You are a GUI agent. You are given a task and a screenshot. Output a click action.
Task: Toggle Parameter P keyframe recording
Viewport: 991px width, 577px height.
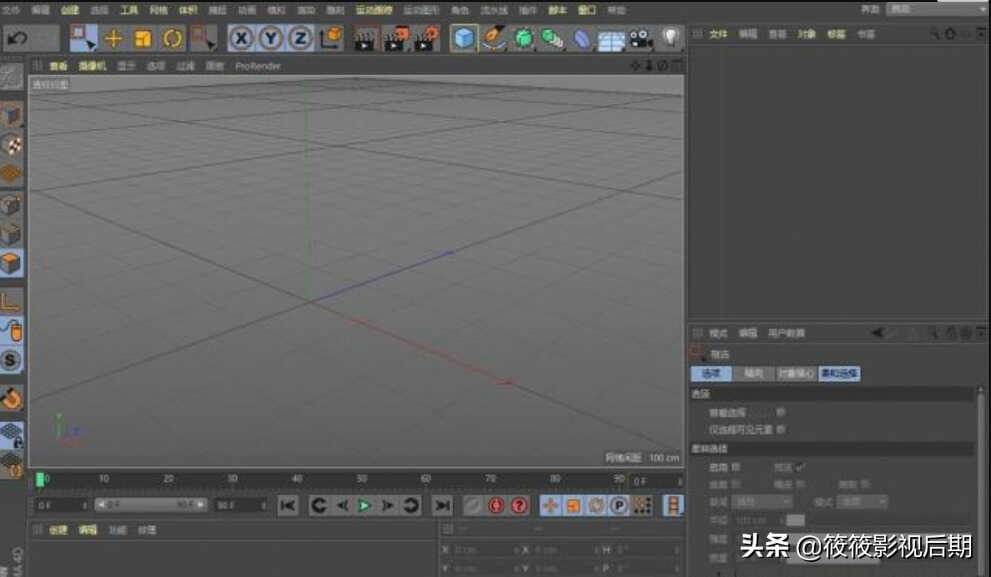tap(619, 505)
